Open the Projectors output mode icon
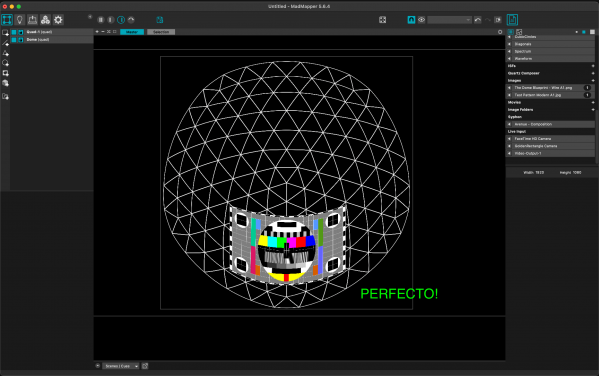This screenshot has height=376, width=599. tap(32, 19)
